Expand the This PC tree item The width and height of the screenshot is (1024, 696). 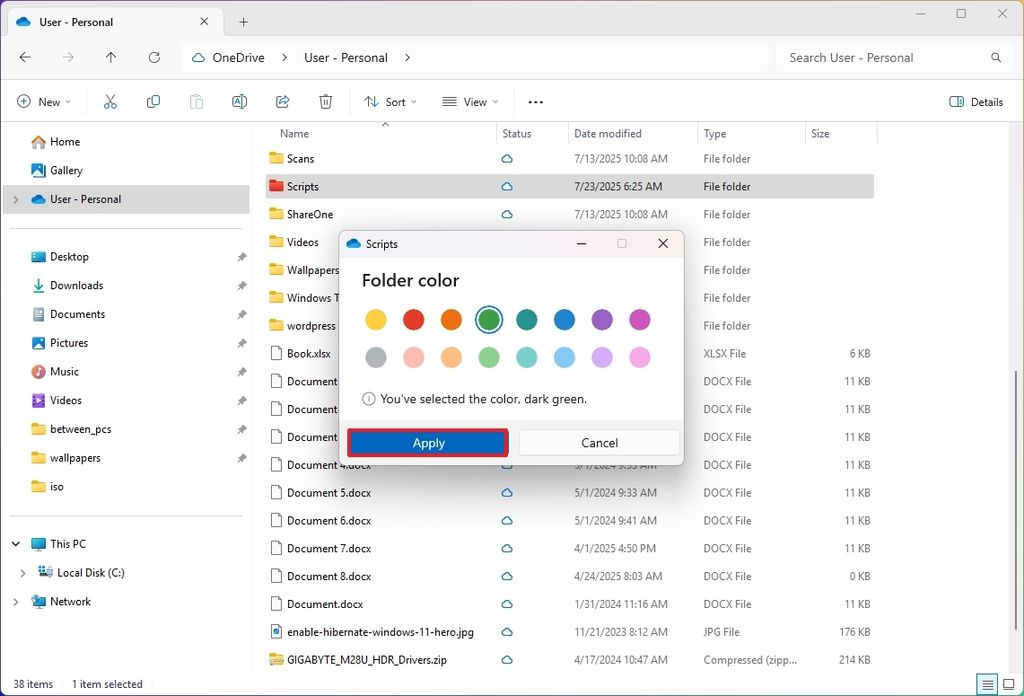click(14, 543)
